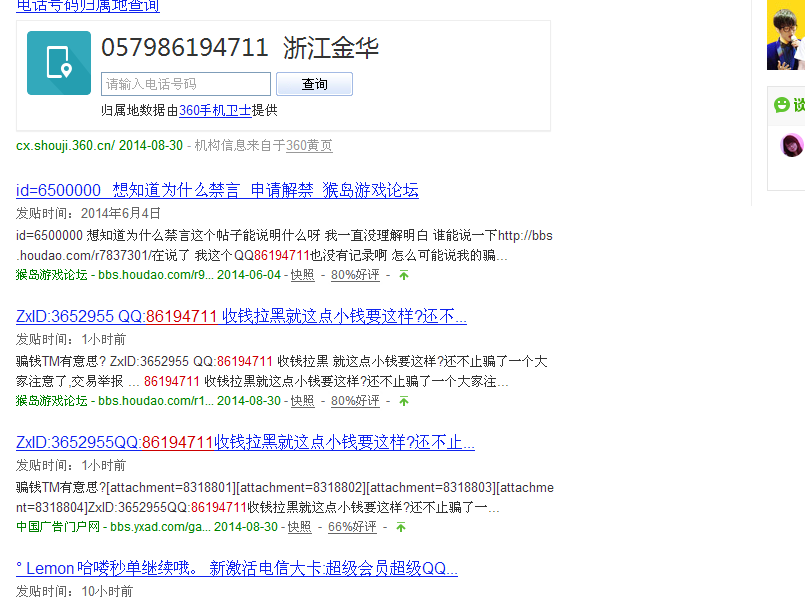Click the 查询 button

point(314,84)
